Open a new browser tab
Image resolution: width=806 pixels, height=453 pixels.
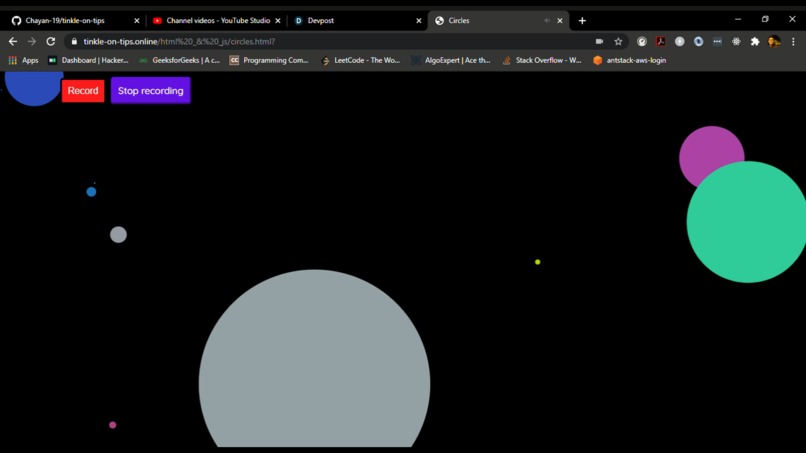click(x=582, y=21)
